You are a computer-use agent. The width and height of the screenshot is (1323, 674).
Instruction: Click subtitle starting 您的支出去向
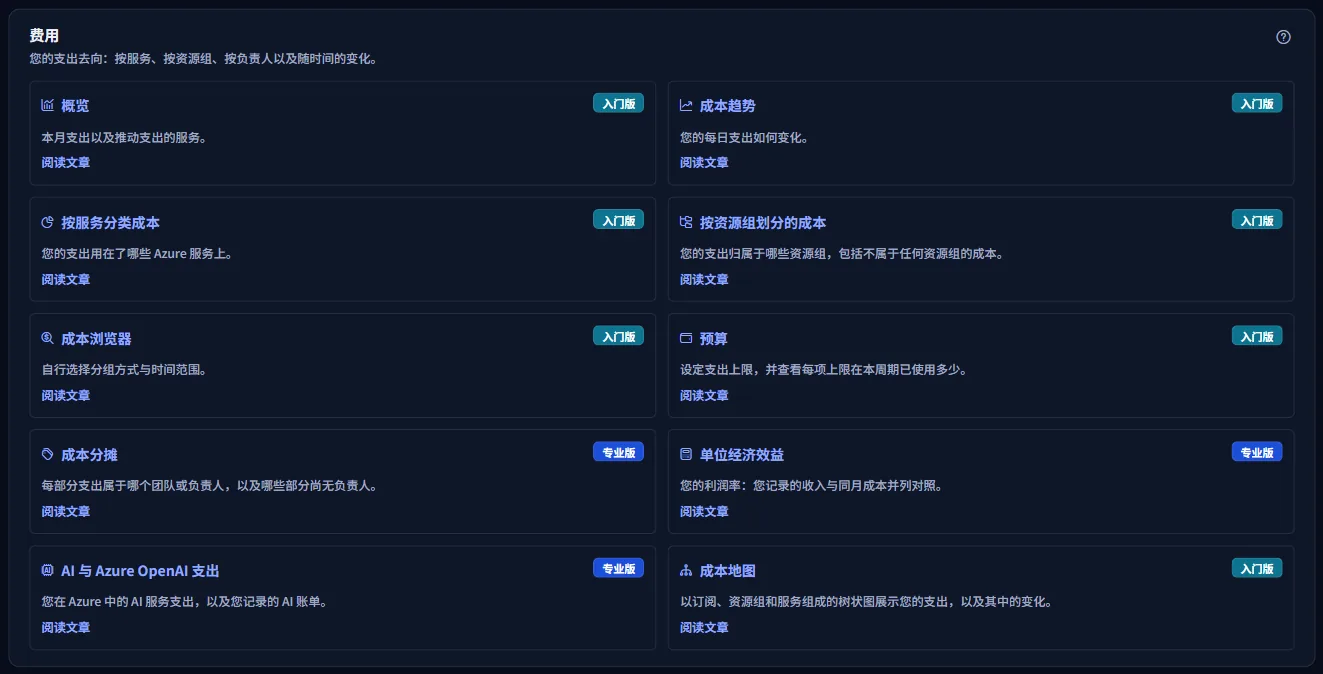[x=203, y=59]
